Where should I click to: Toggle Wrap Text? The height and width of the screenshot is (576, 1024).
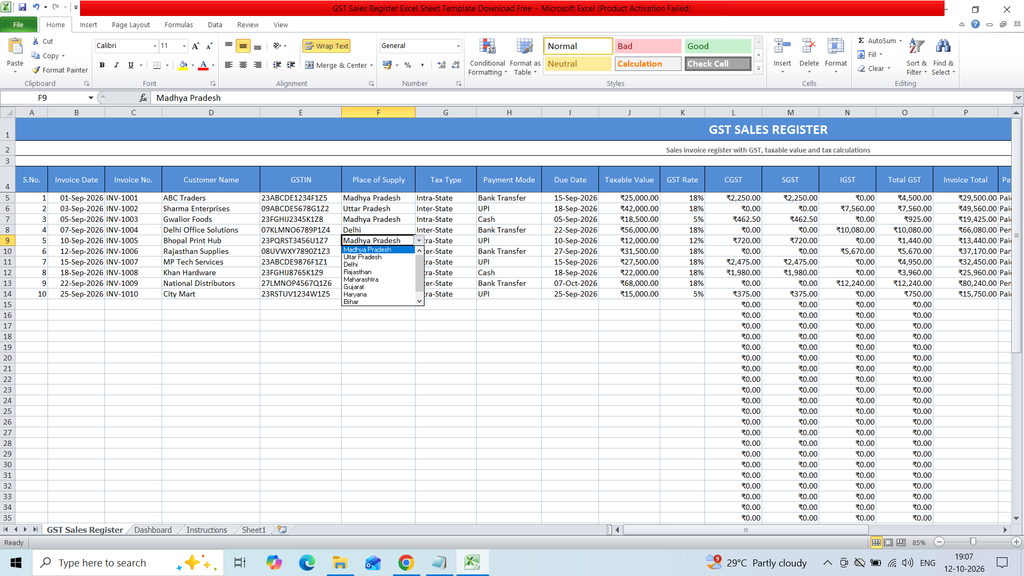[x=327, y=46]
